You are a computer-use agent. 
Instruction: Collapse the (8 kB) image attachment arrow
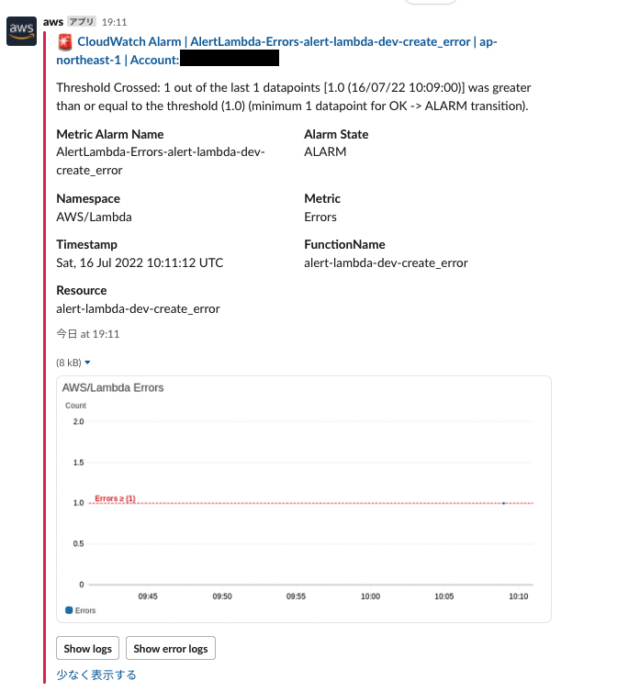point(87,362)
